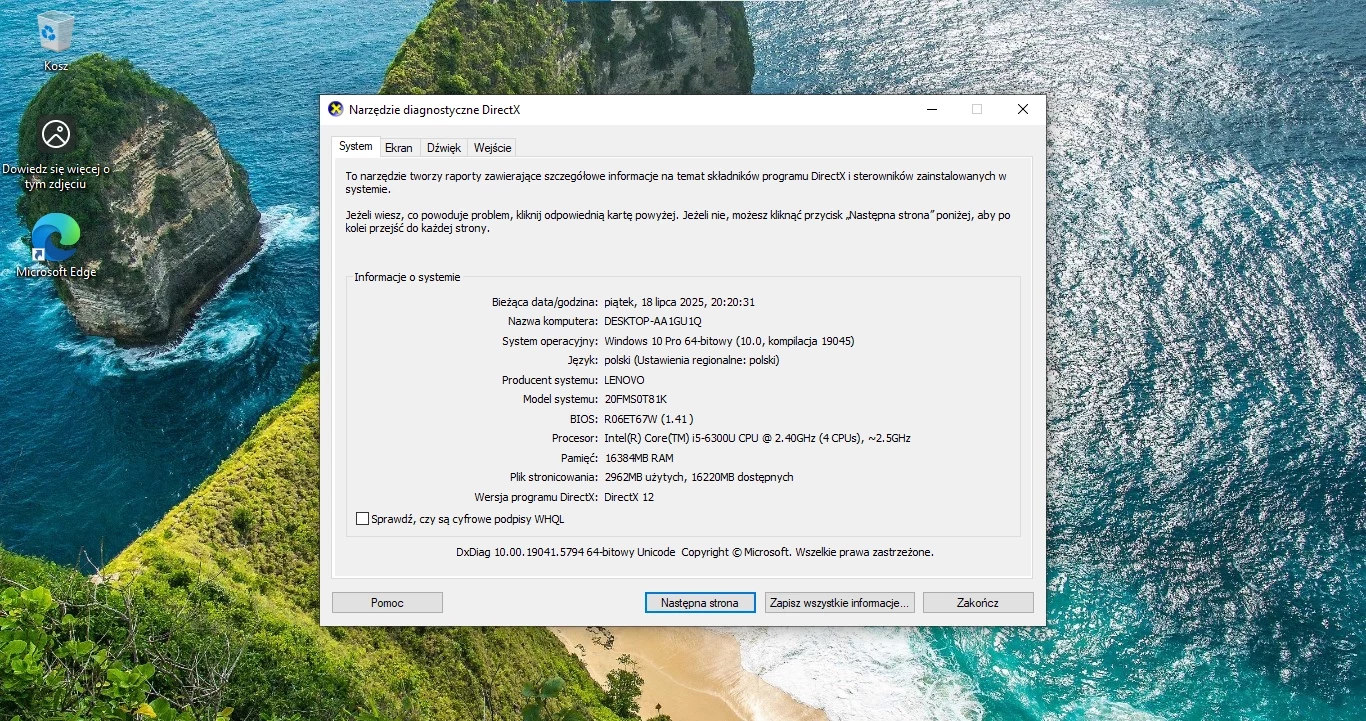This screenshot has height=721, width=1366.
Task: Click the '2962MB użytych' page file value
Action: (x=699, y=477)
